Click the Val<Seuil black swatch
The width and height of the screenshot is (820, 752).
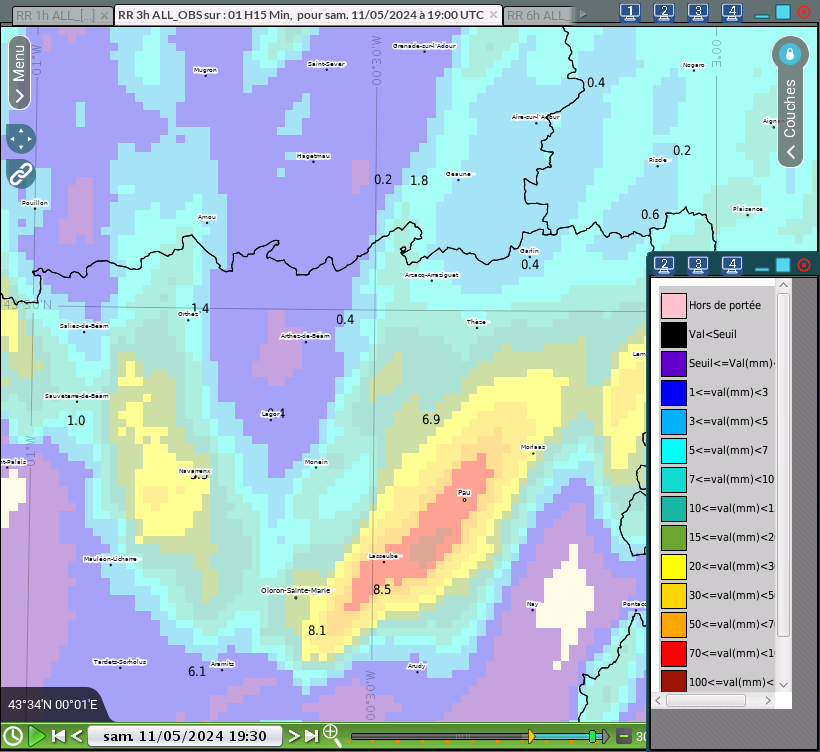[674, 335]
